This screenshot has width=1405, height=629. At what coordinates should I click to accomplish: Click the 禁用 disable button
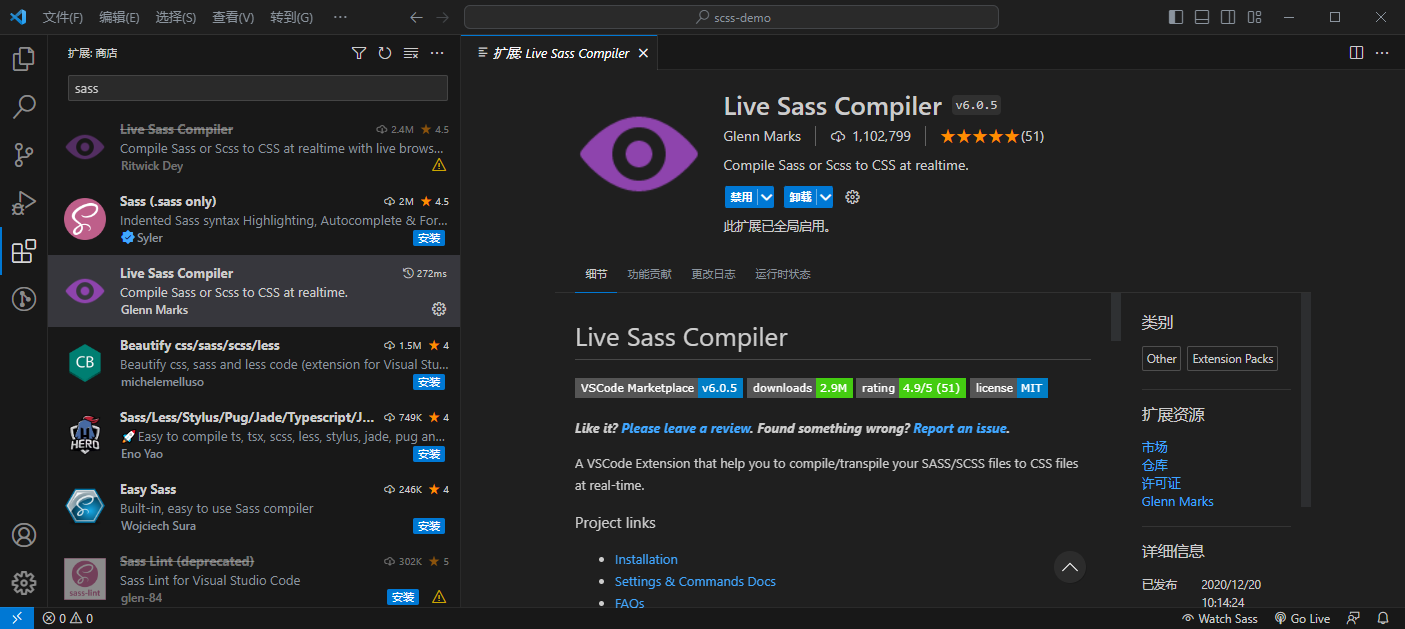741,197
